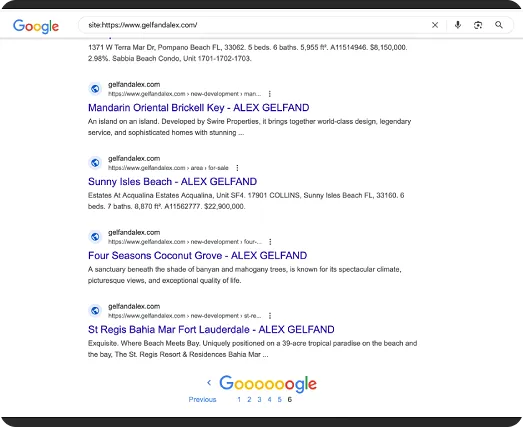Open Four Seasons Coconut Grove result
This screenshot has width=523, height=427.
tap(197, 256)
